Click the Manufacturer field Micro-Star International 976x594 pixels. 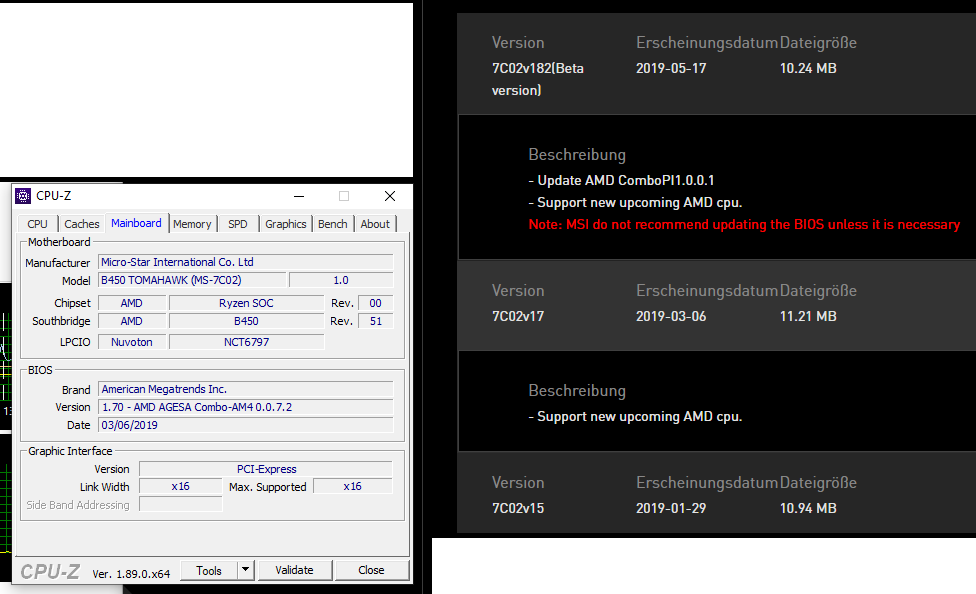coord(246,262)
